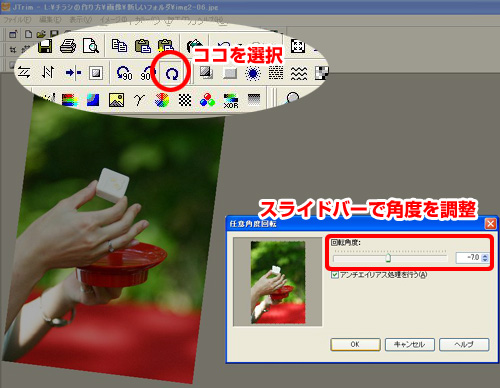The height and width of the screenshot is (388, 500).
Task: Click the floppy disk Save icon in the magnified toolbar
Action: (45, 46)
